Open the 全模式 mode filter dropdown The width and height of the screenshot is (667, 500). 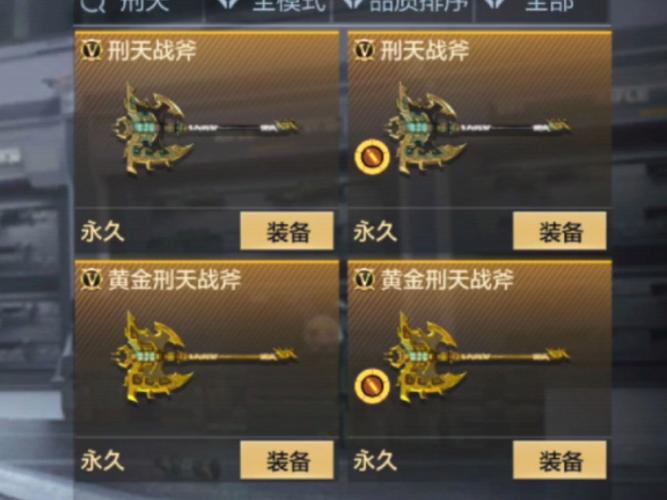pyautogui.click(x=269, y=8)
